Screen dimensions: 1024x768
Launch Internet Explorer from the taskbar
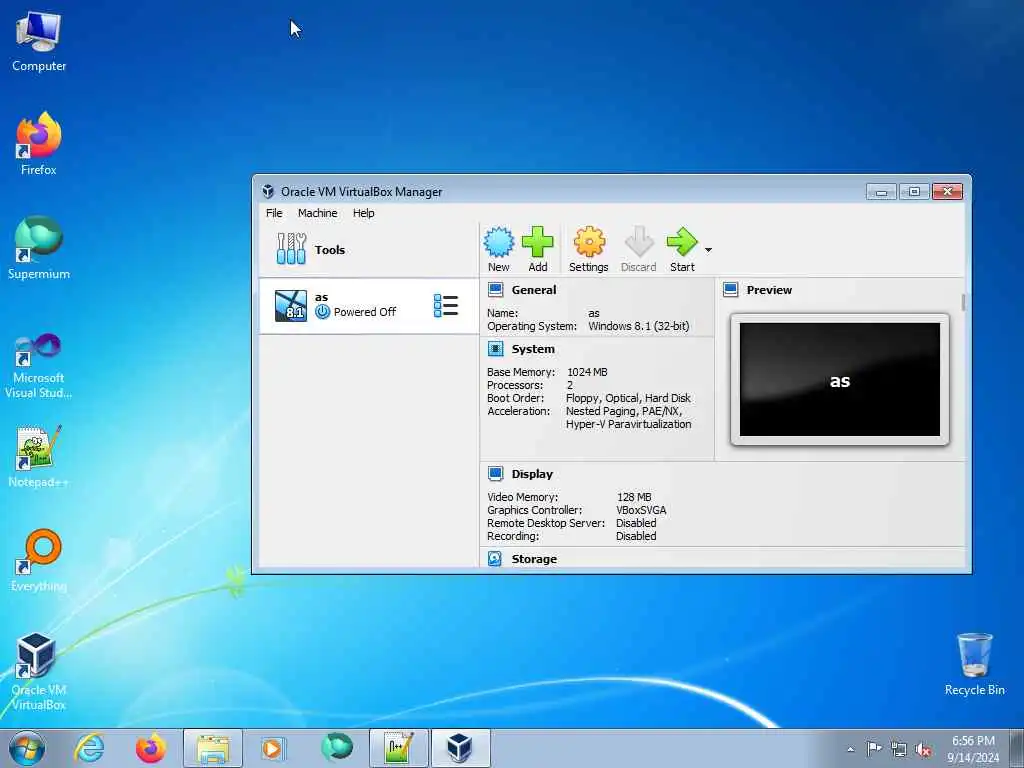point(88,748)
